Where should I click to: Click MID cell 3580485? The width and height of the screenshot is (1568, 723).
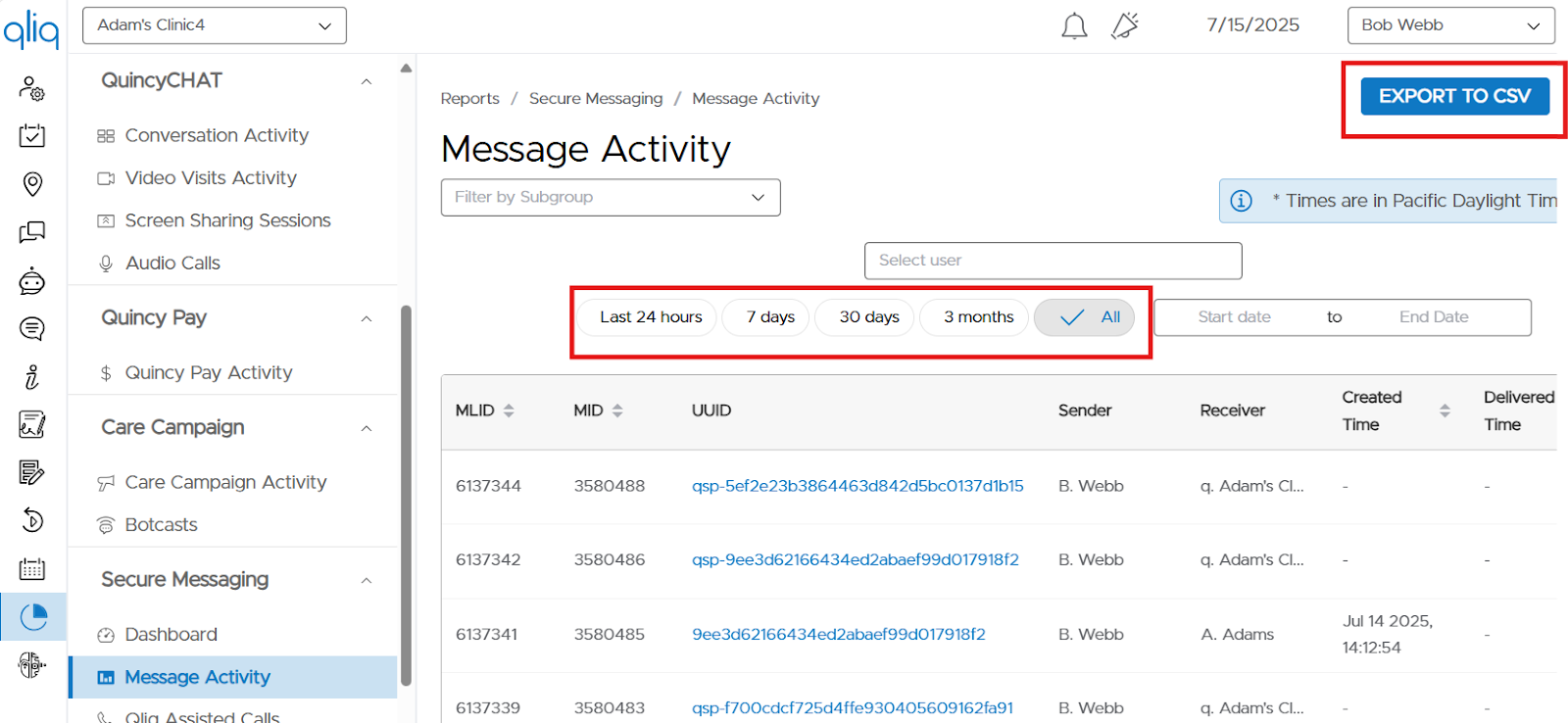(610, 634)
